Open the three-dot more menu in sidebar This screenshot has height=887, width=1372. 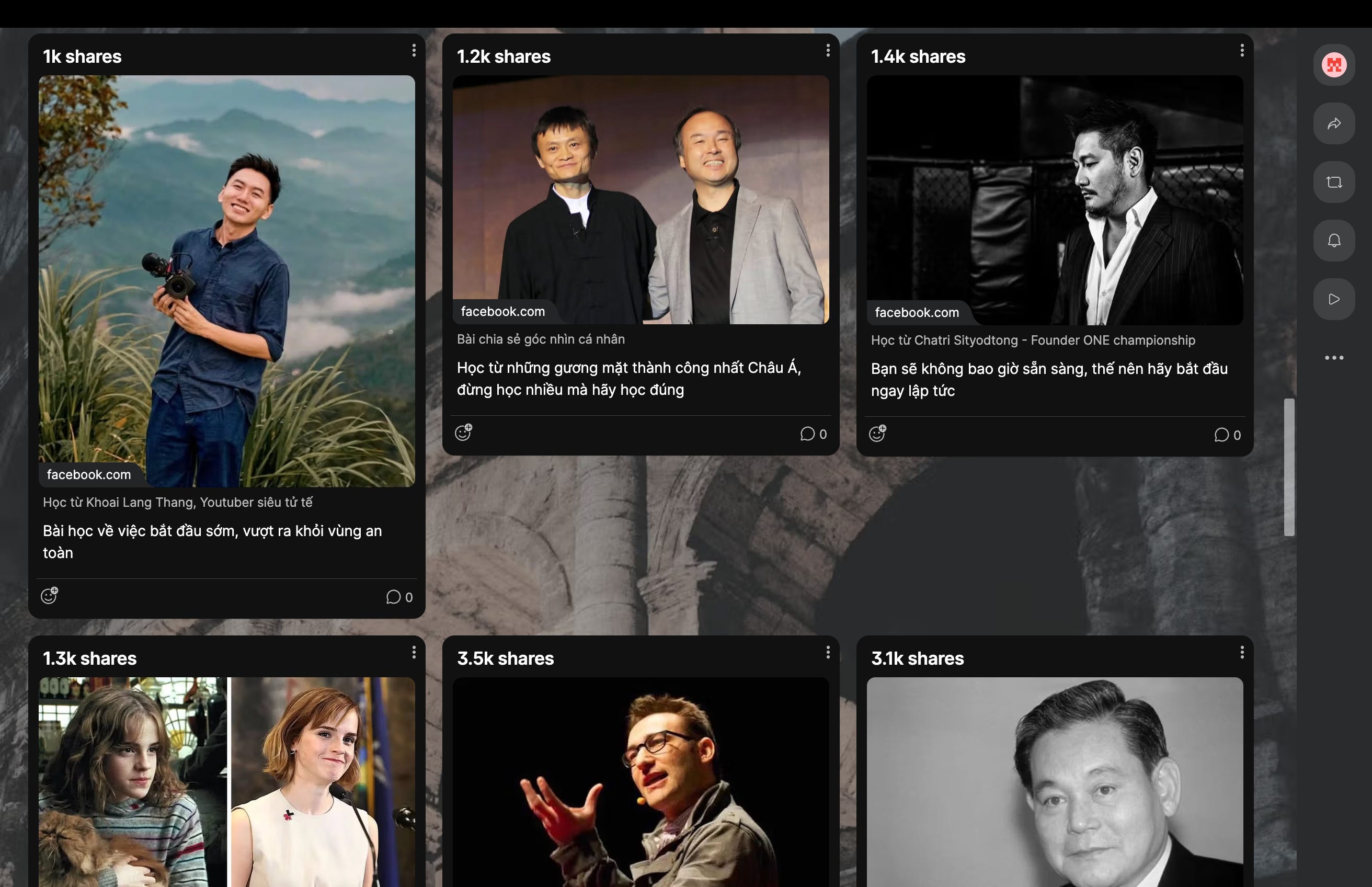(1333, 358)
